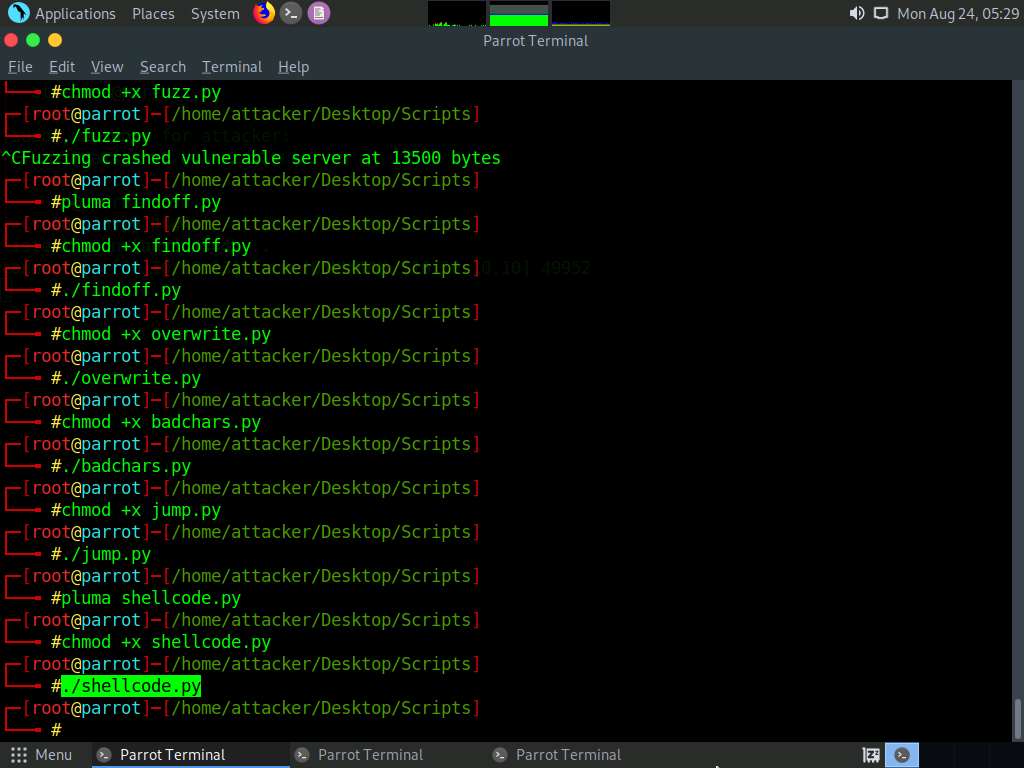Click the 'chmod +x findoff.py' command
The height and width of the screenshot is (768, 1024).
(x=155, y=246)
